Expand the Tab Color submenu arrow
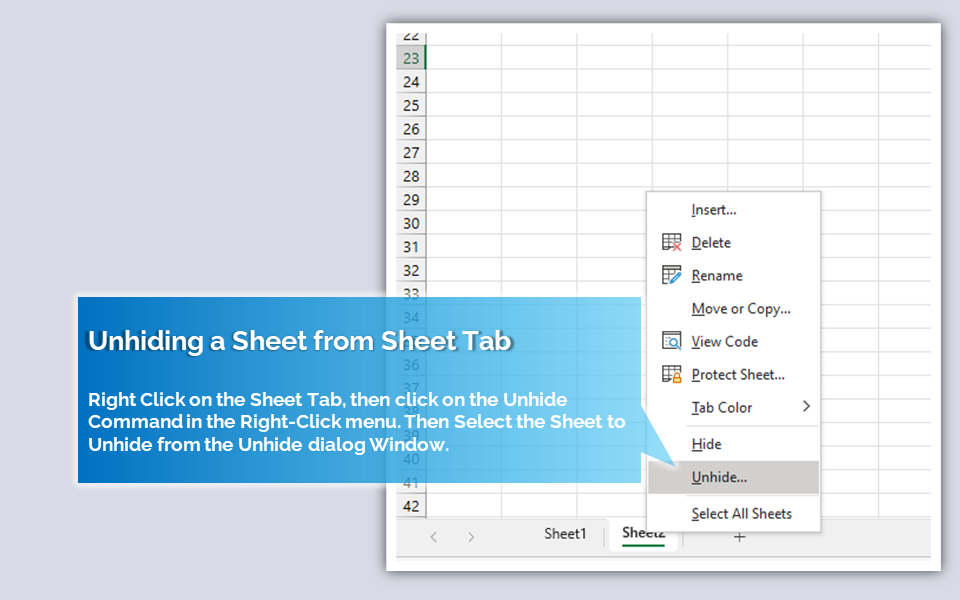Image resolution: width=960 pixels, height=600 pixels. pyautogui.click(x=806, y=406)
